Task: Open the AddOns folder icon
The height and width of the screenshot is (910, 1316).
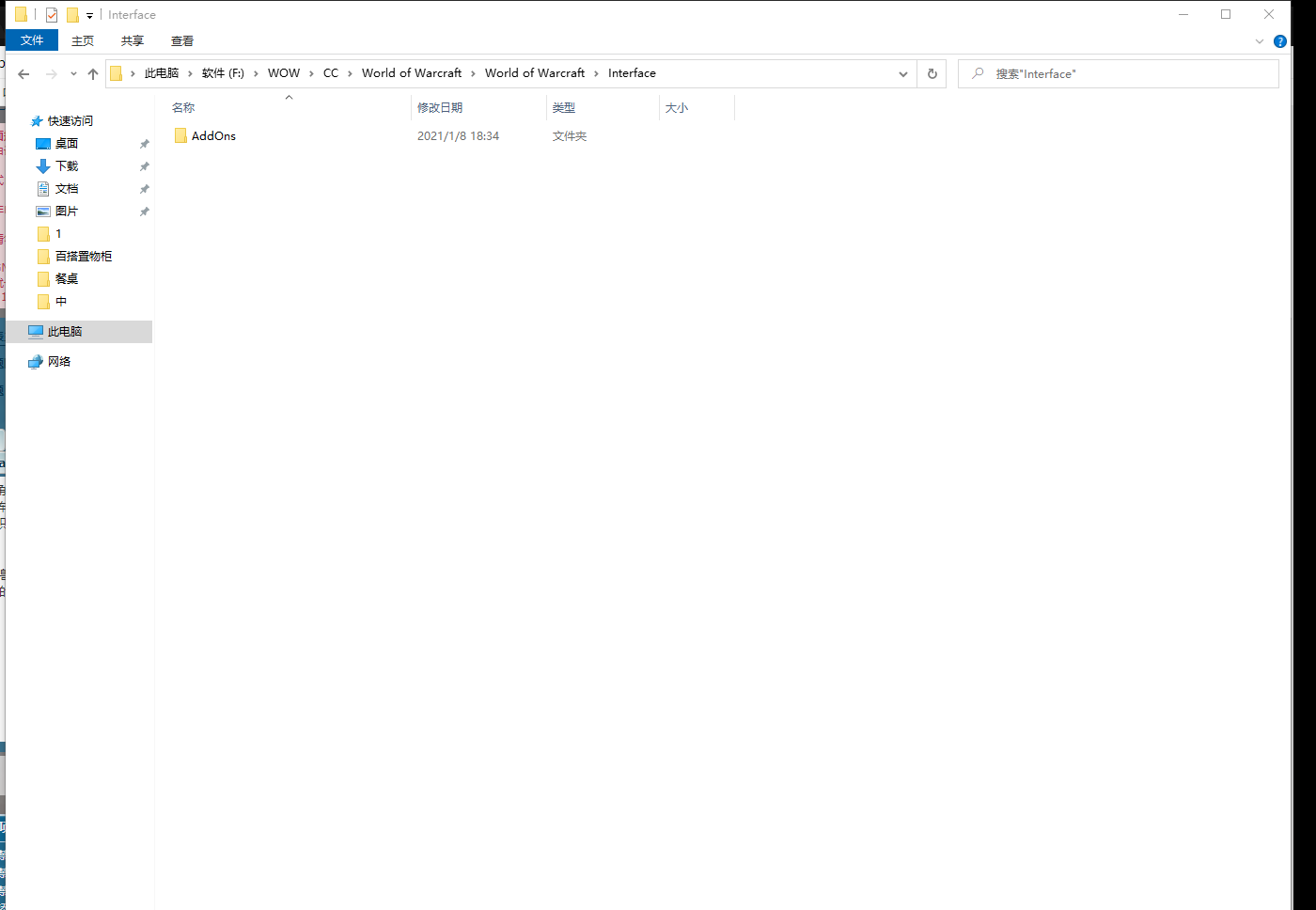Action: [180, 136]
